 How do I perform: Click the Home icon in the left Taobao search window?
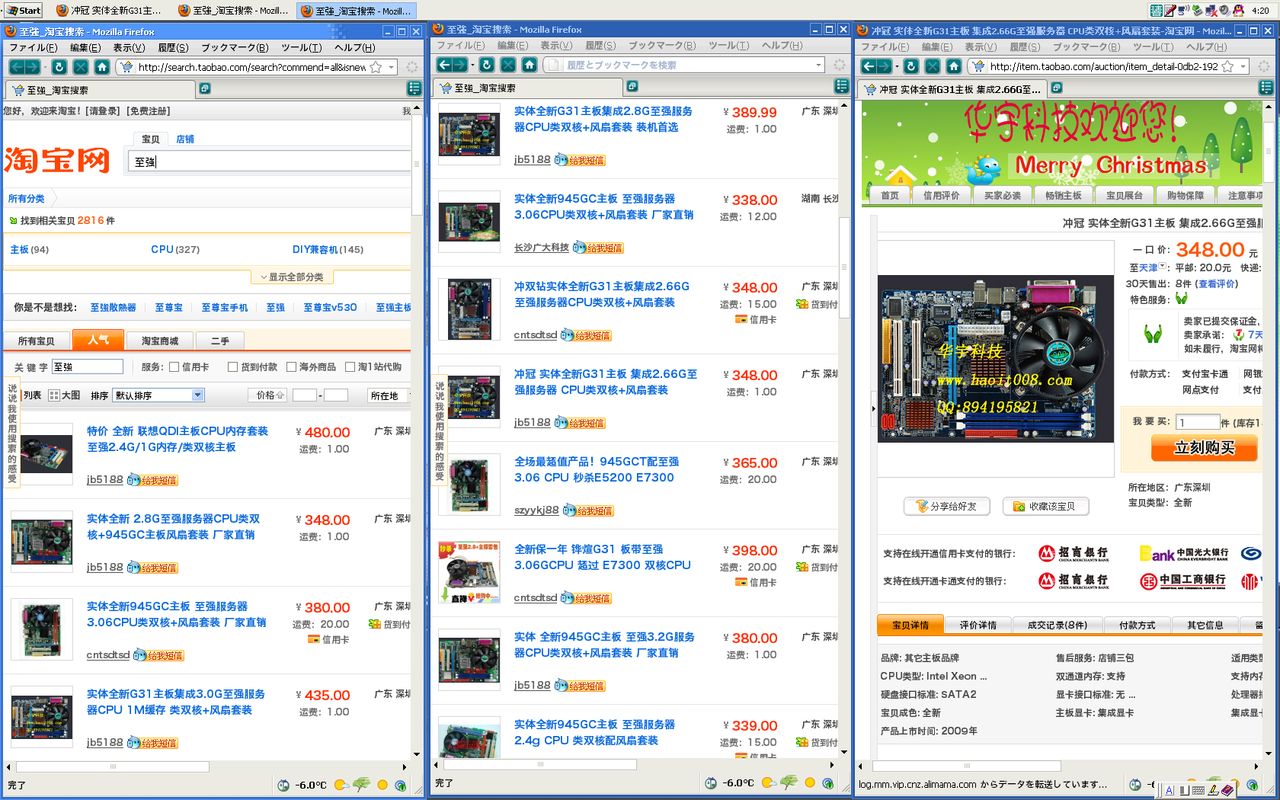click(x=102, y=67)
